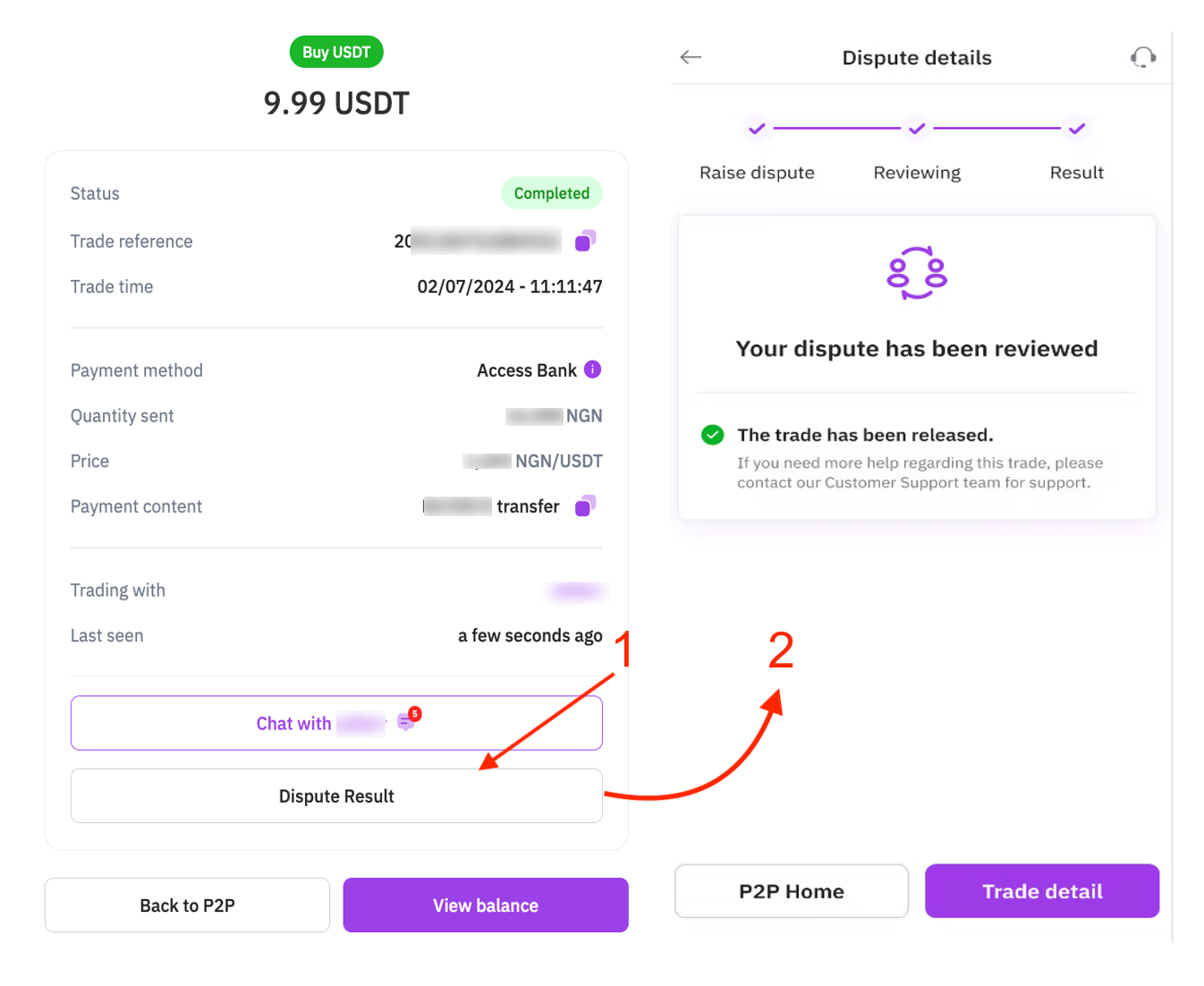The width and height of the screenshot is (1204, 986).
Task: Go Back to P2P
Action: [x=187, y=905]
